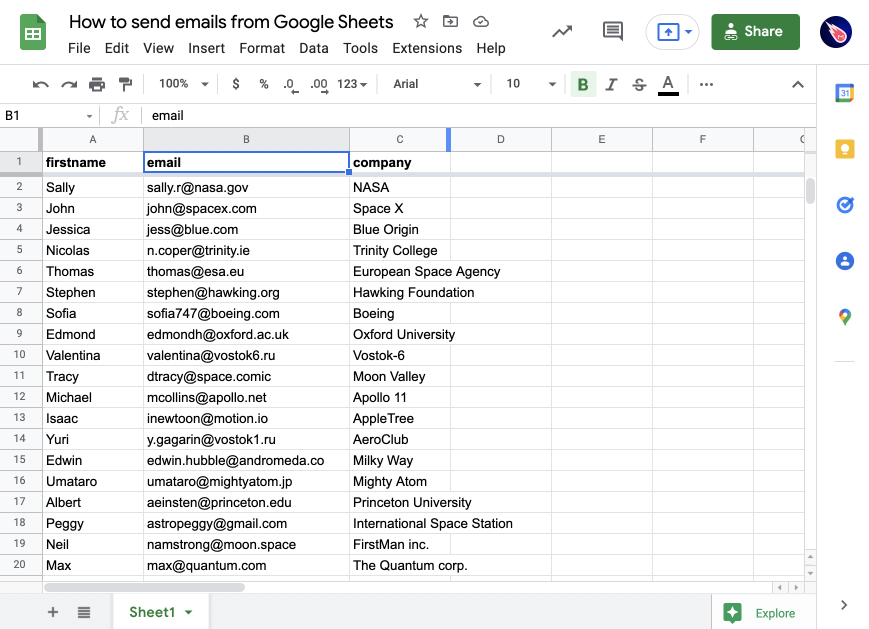Open the Explore panel
The image size is (869, 629).
(759, 613)
